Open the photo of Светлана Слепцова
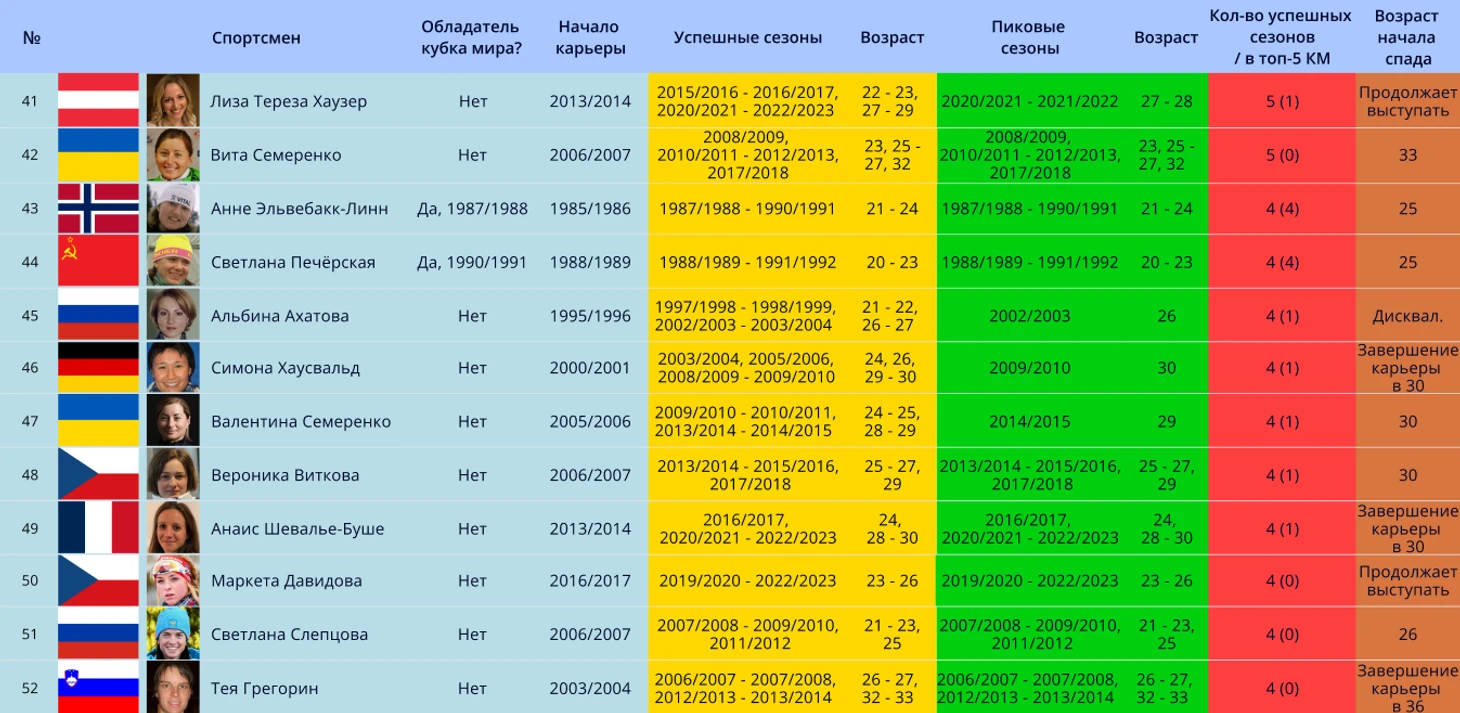The width and height of the screenshot is (1460, 713). 173,634
